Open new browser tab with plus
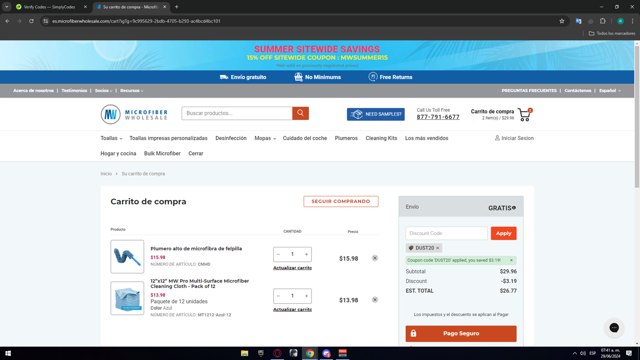 coord(176,7)
